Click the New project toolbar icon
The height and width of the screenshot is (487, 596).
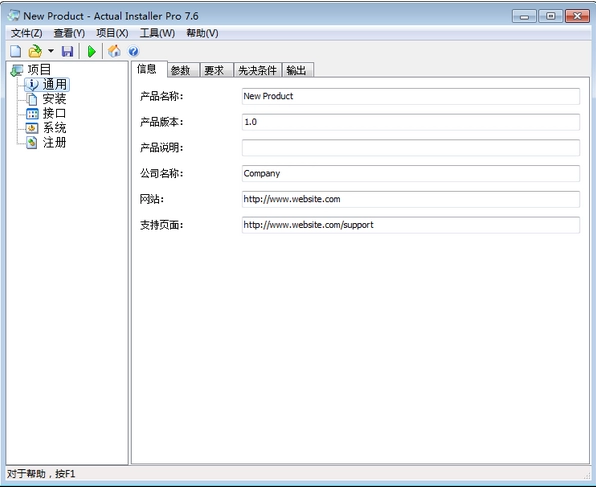click(x=16, y=51)
